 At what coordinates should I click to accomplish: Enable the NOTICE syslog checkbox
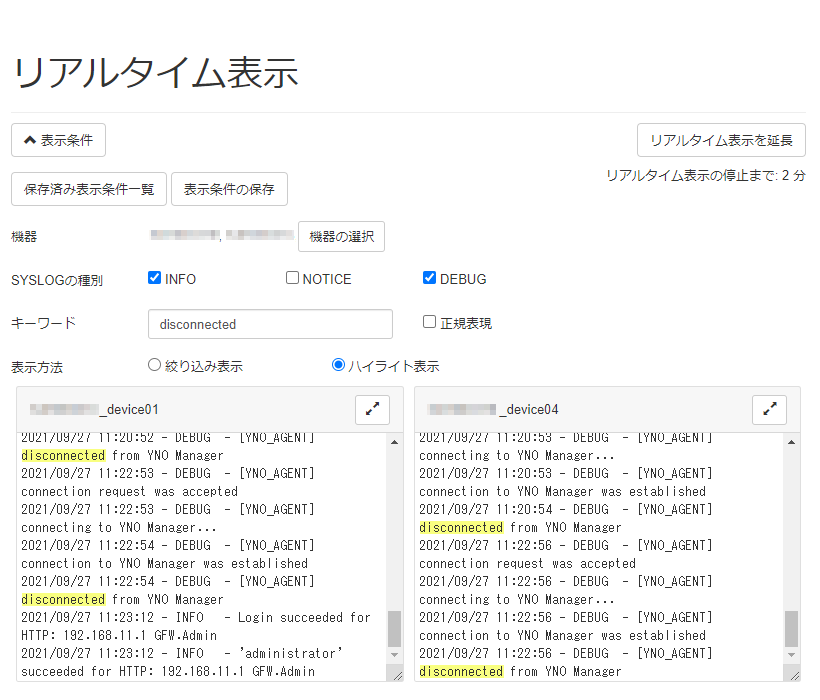pyautogui.click(x=291, y=278)
